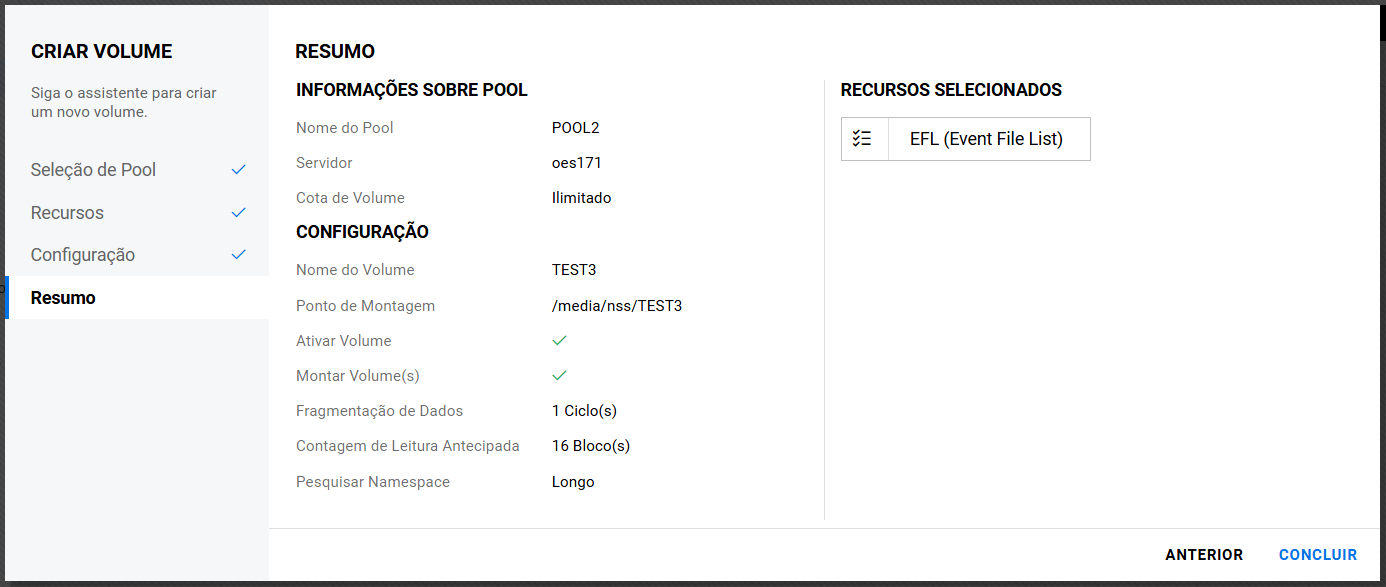Click the TEST3 volume name value
This screenshot has height=587, width=1386.
[574, 270]
